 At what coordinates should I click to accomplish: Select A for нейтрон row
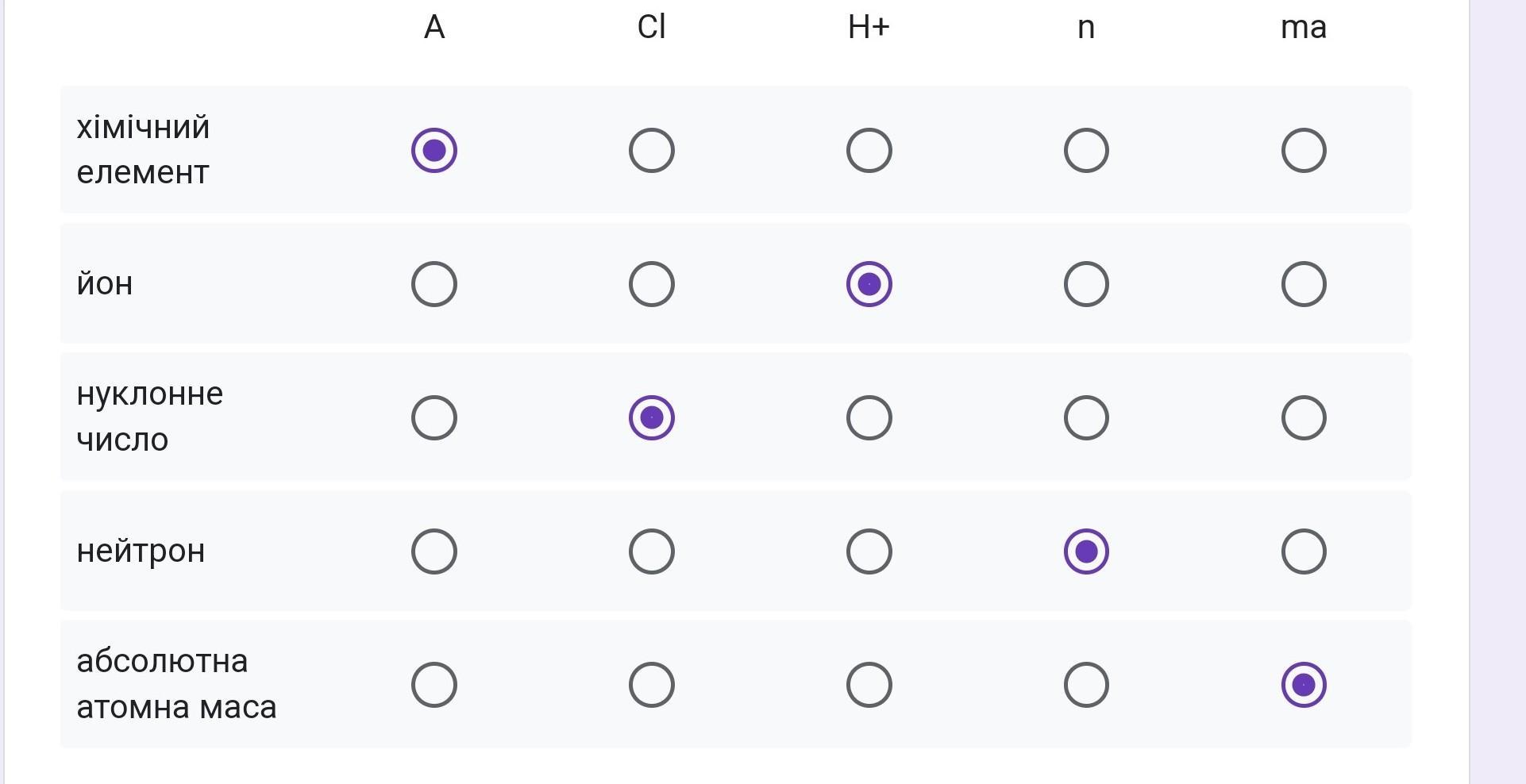[434, 551]
